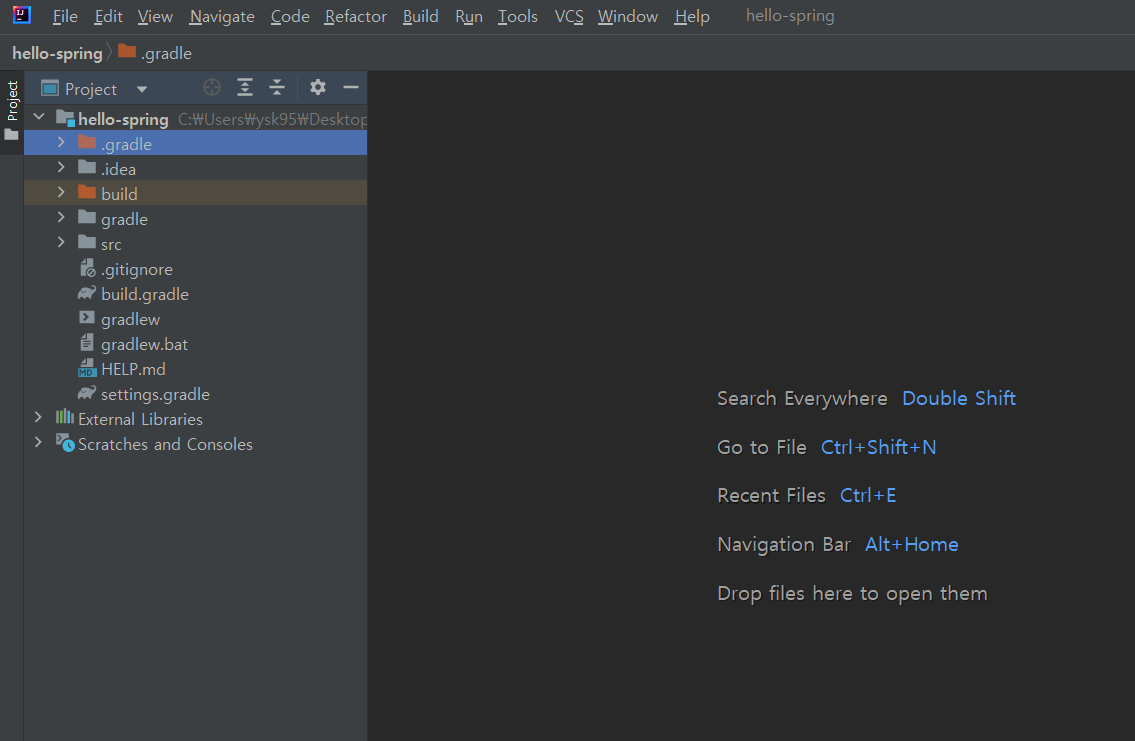Image resolution: width=1135 pixels, height=741 pixels.
Task: Click the gradle folder icon below build
Action: (x=87, y=217)
